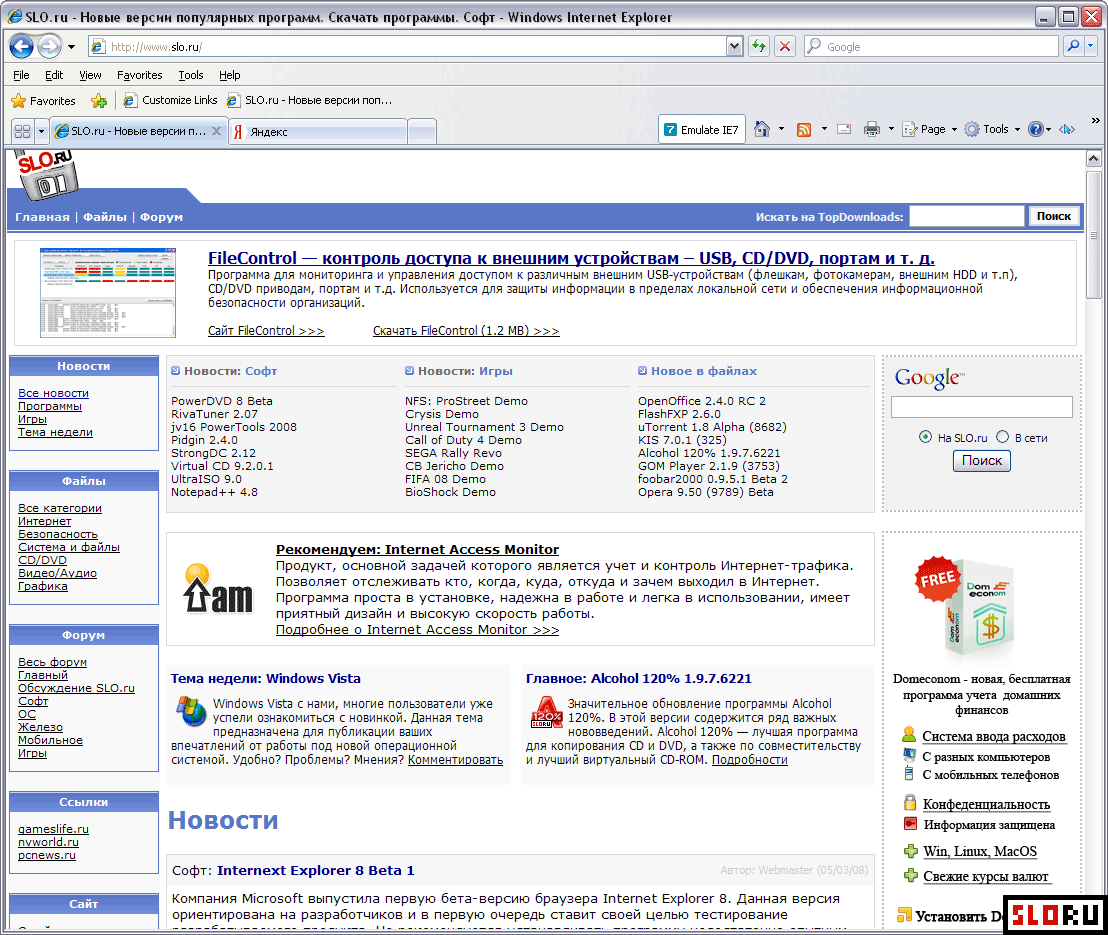Open Customize Links favorite

[x=170, y=100]
